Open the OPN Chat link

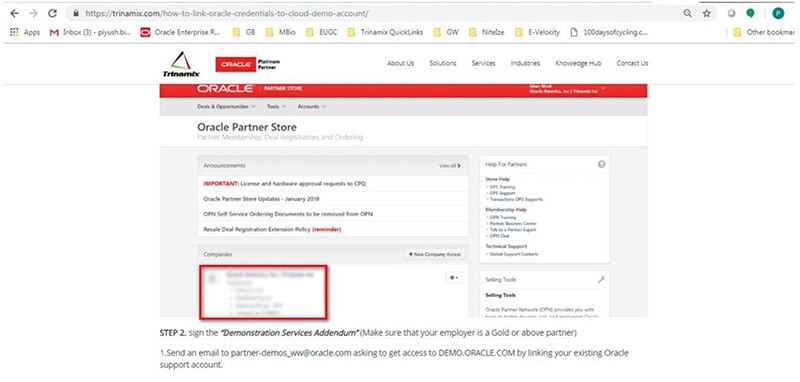point(499,236)
